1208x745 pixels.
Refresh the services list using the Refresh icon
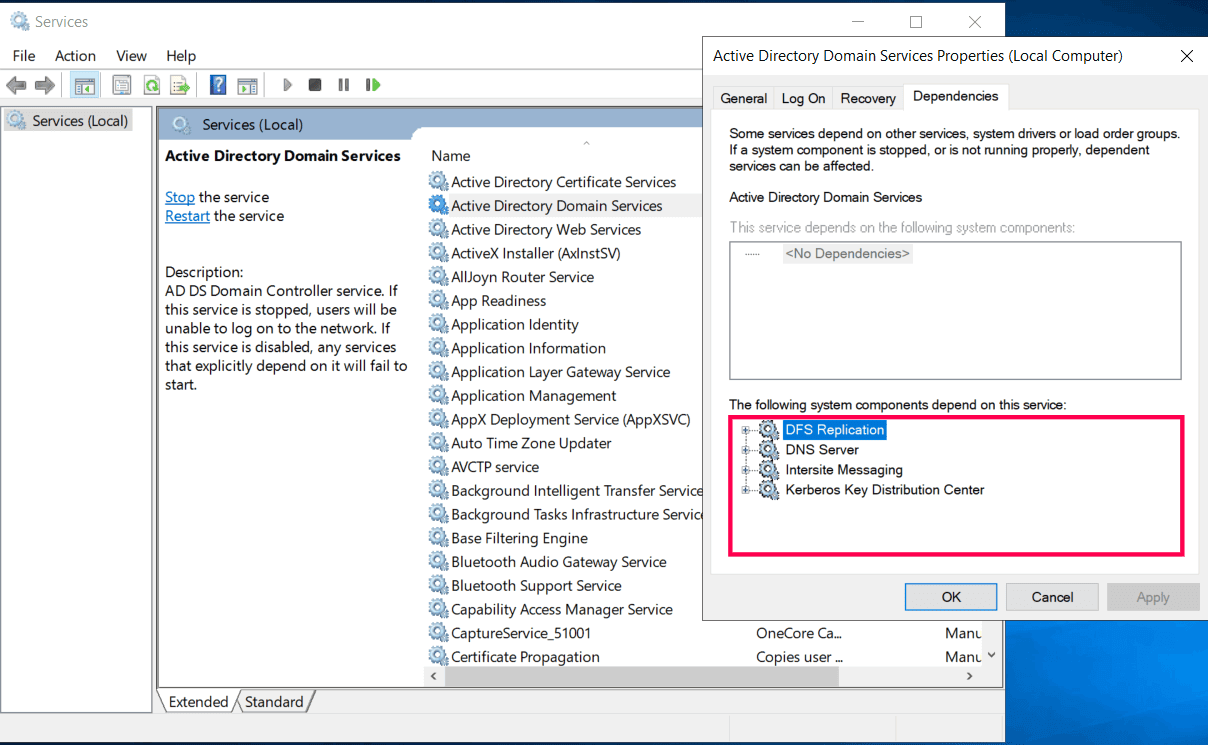(x=152, y=84)
